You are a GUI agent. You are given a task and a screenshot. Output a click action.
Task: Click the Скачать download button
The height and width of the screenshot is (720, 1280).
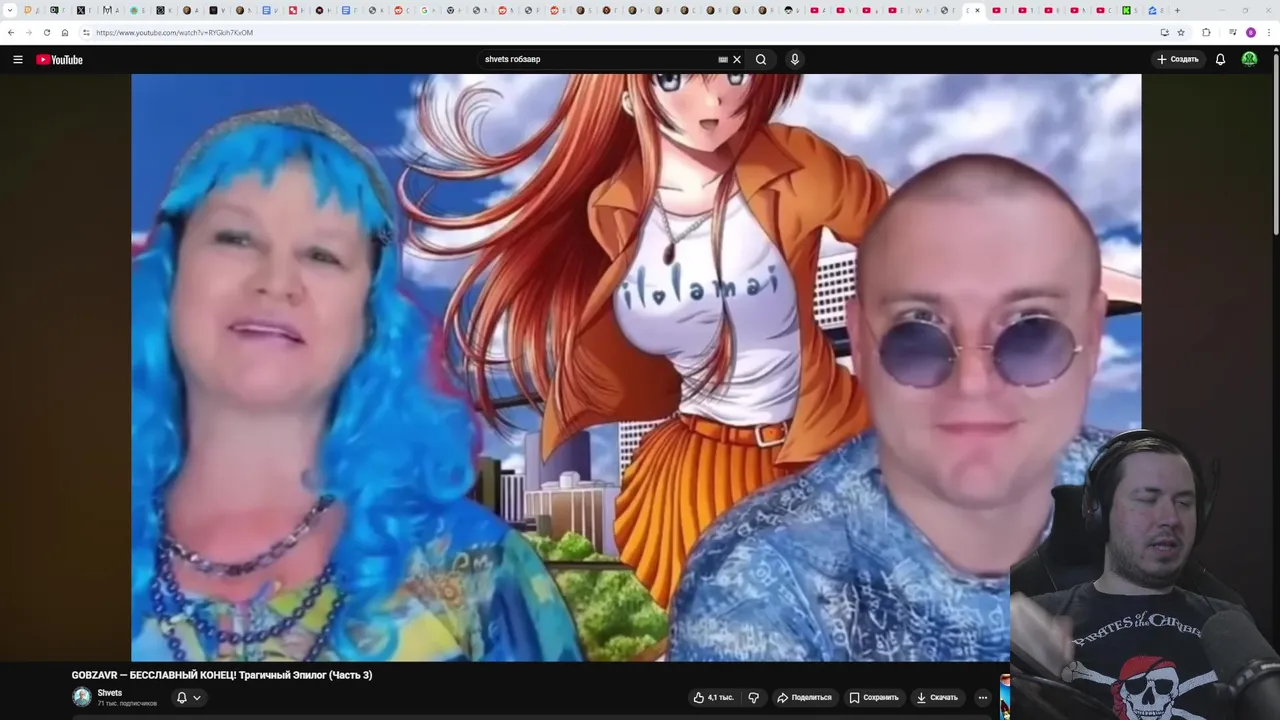coord(937,697)
